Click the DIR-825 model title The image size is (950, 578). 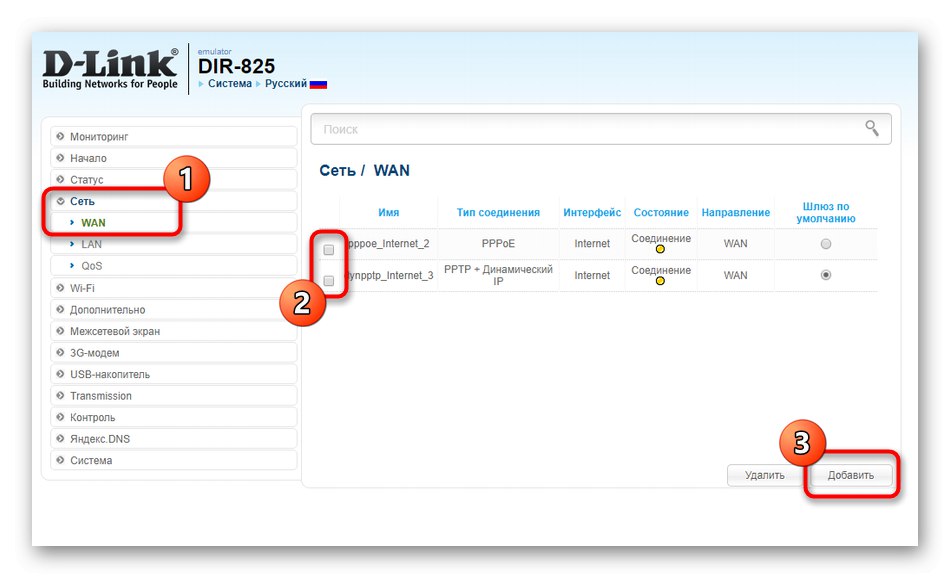pyautogui.click(x=236, y=65)
